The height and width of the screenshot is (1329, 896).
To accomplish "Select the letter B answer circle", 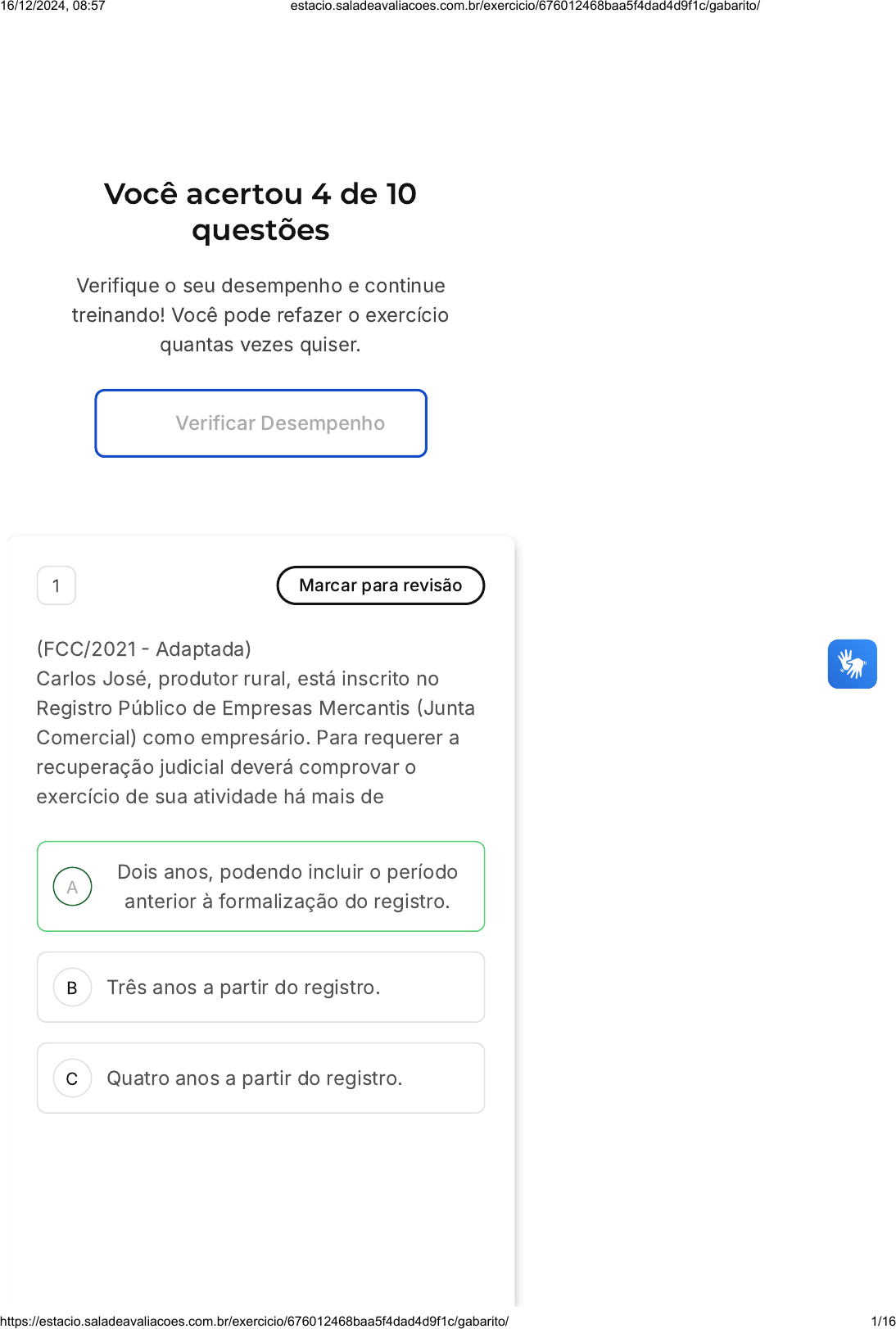I will pyautogui.click(x=72, y=988).
